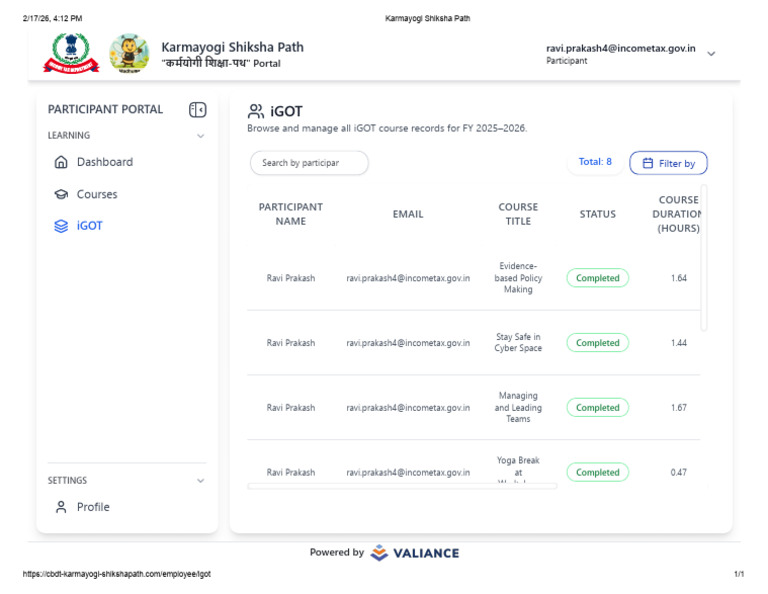
Task: Click the bee mascot logo
Action: pos(129,53)
